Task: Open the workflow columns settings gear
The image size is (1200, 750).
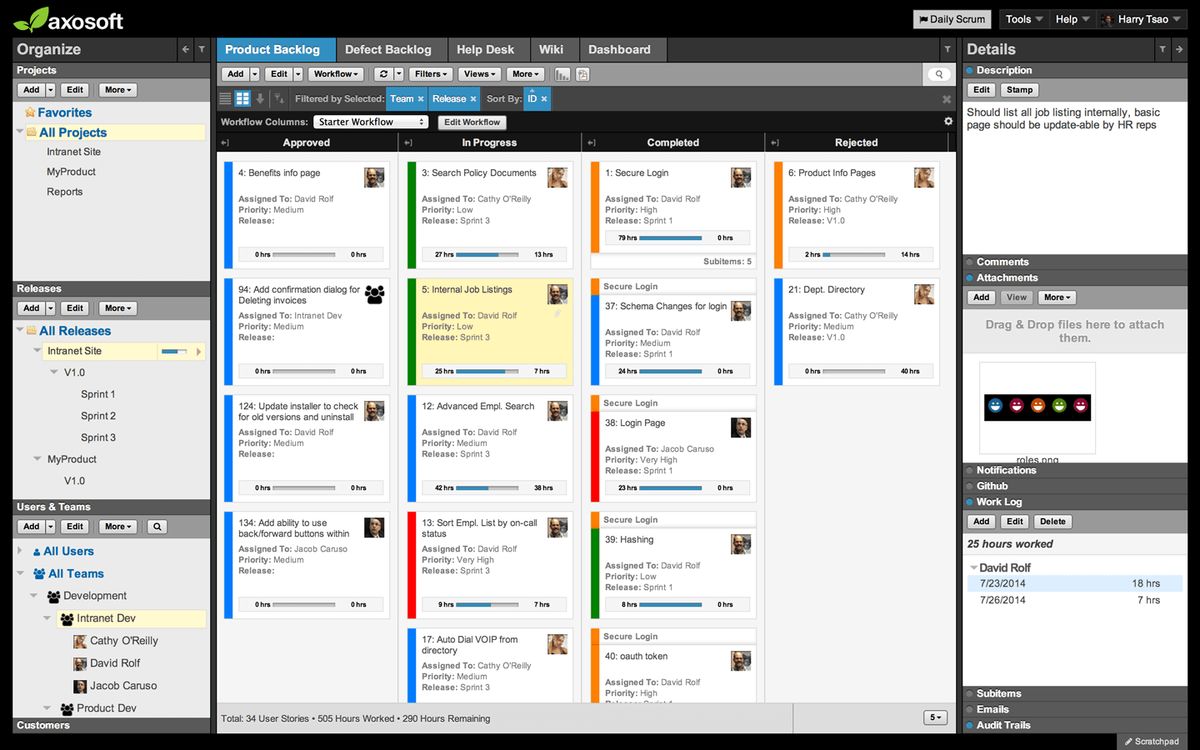Action: 947,120
